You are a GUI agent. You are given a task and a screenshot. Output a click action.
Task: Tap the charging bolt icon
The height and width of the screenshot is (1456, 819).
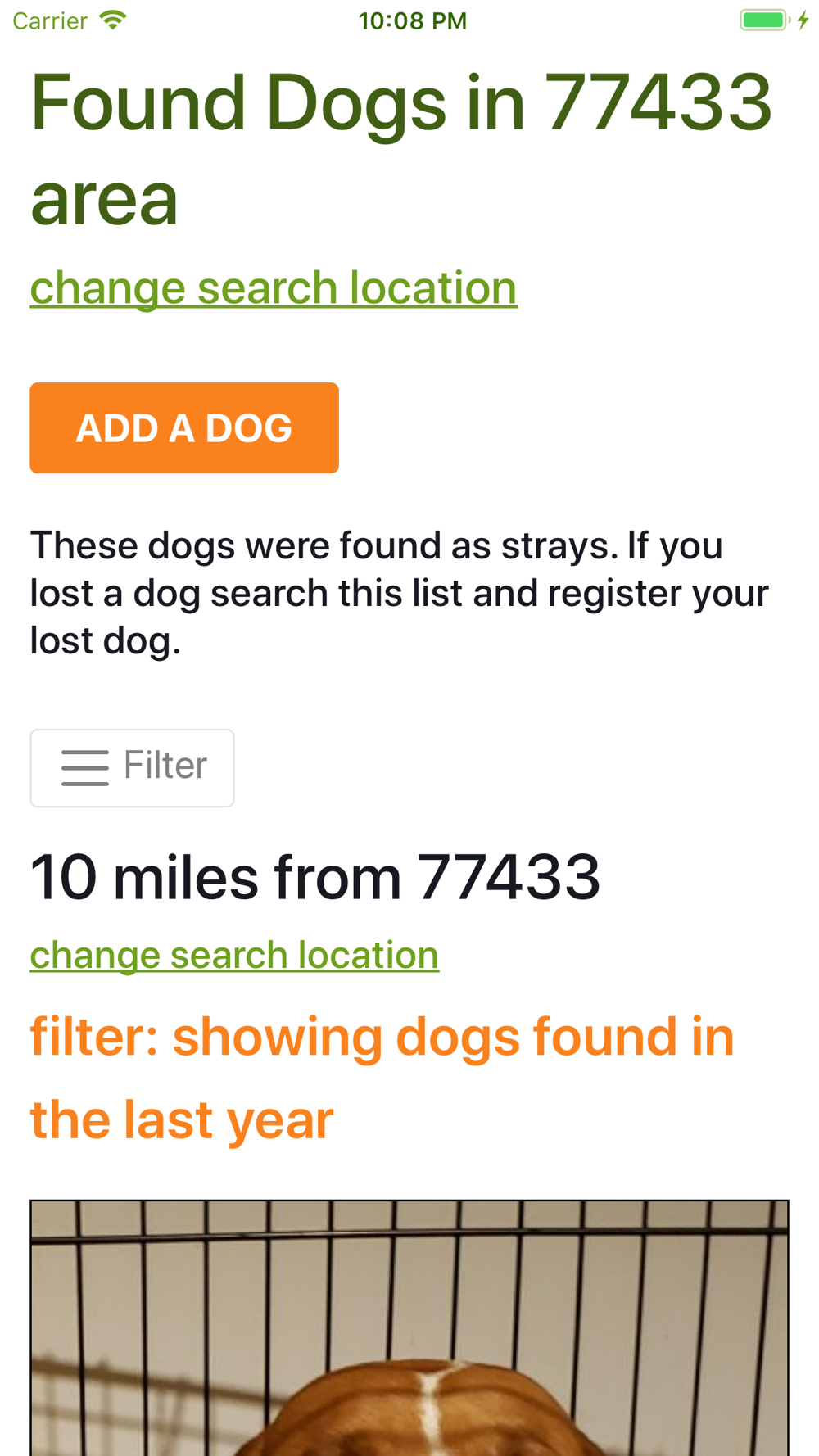point(803,20)
